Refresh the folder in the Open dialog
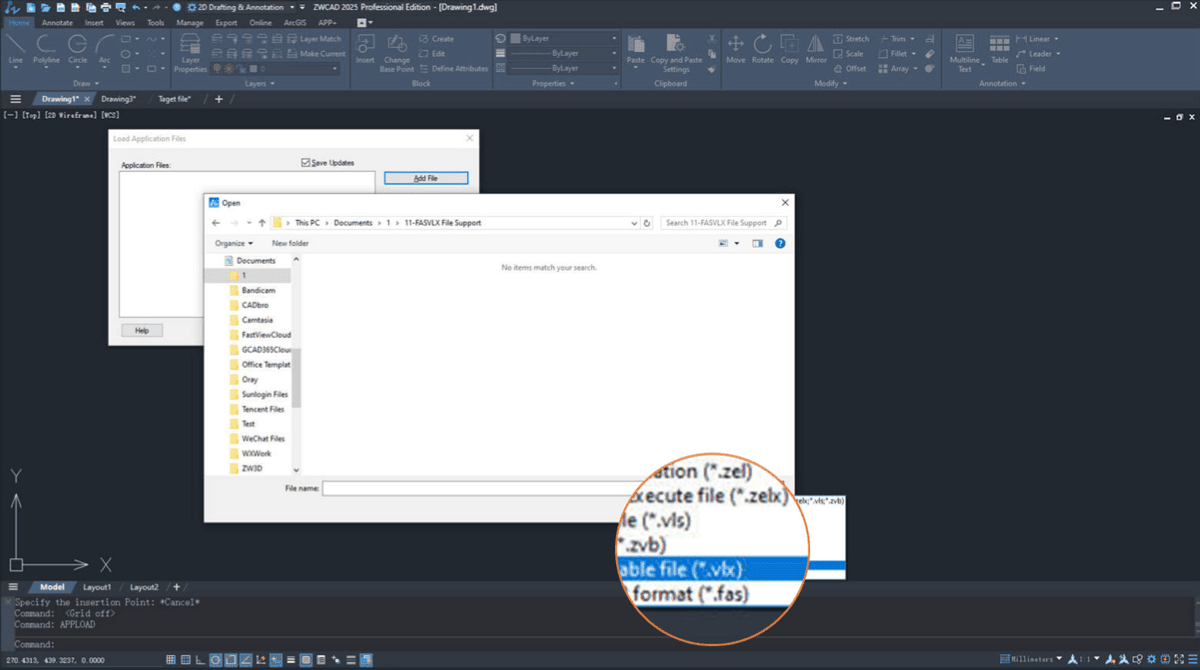Image resolution: width=1200 pixels, height=670 pixels. (647, 223)
